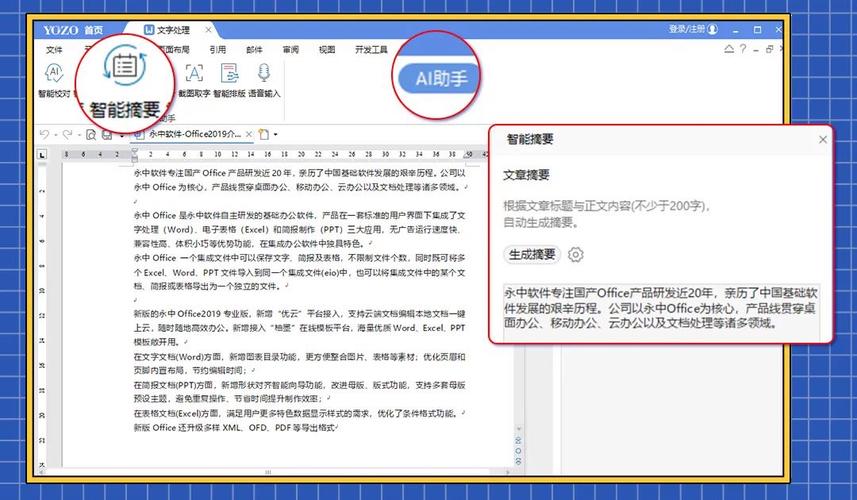This screenshot has width=857, height=500.
Task: Go to the YOZO 首页 home tab
Action: coord(73,30)
